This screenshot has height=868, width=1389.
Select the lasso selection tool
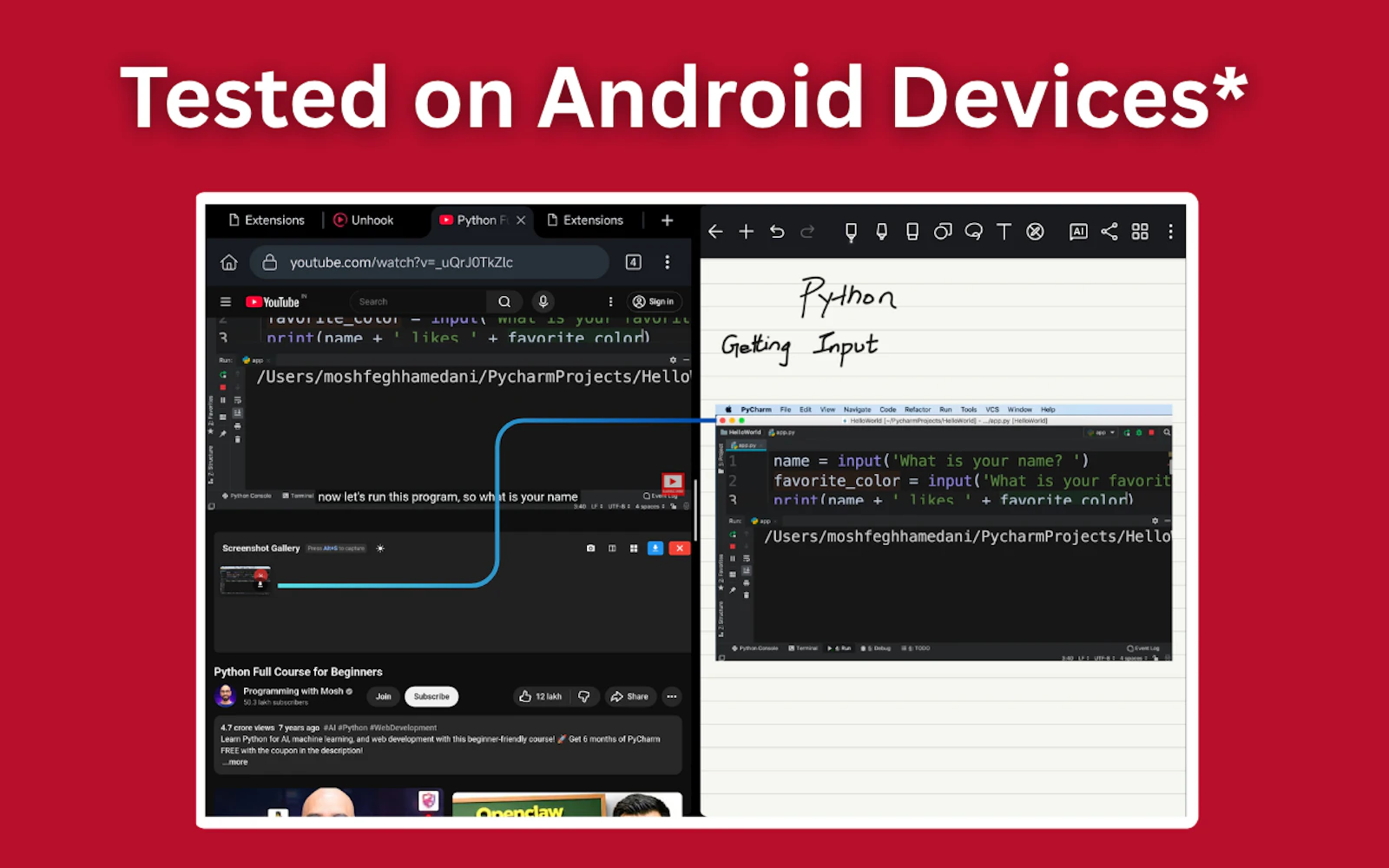pos(973,232)
